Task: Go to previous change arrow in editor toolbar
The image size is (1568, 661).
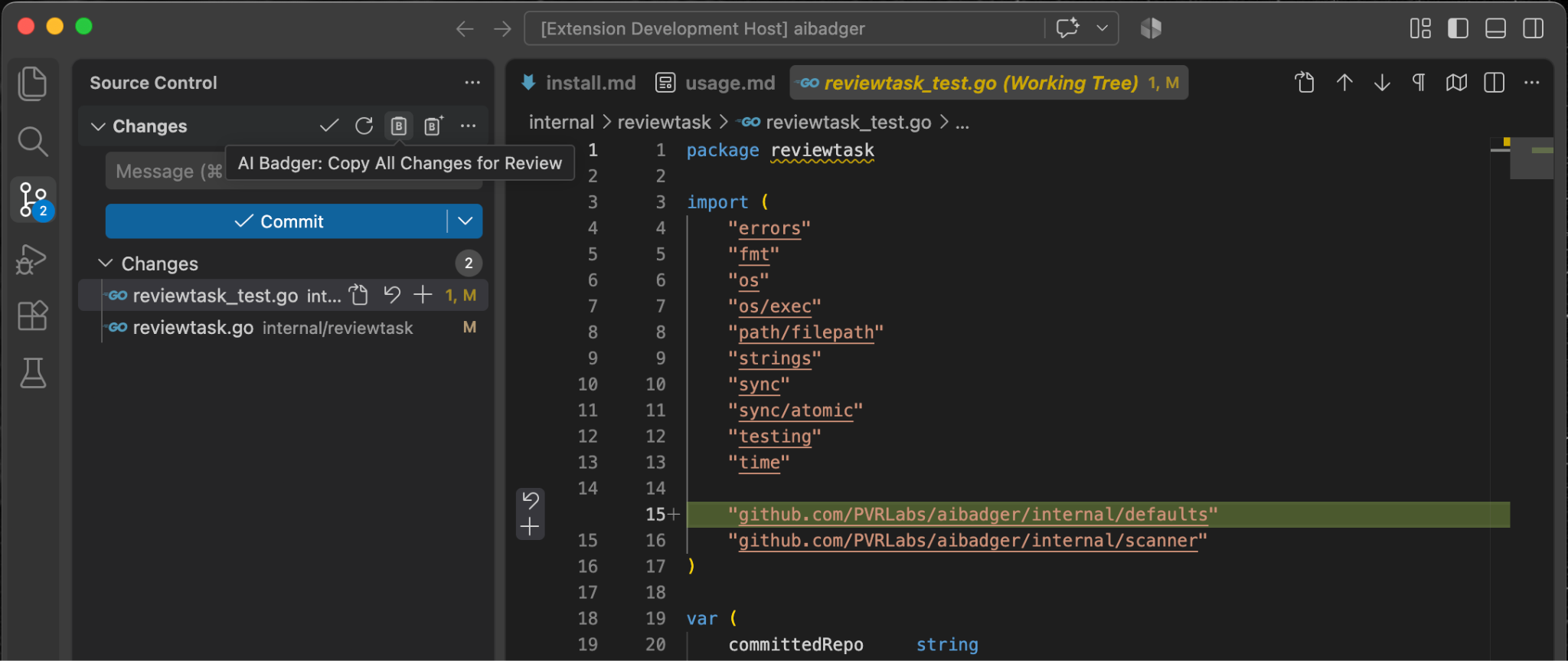Action: (1344, 82)
